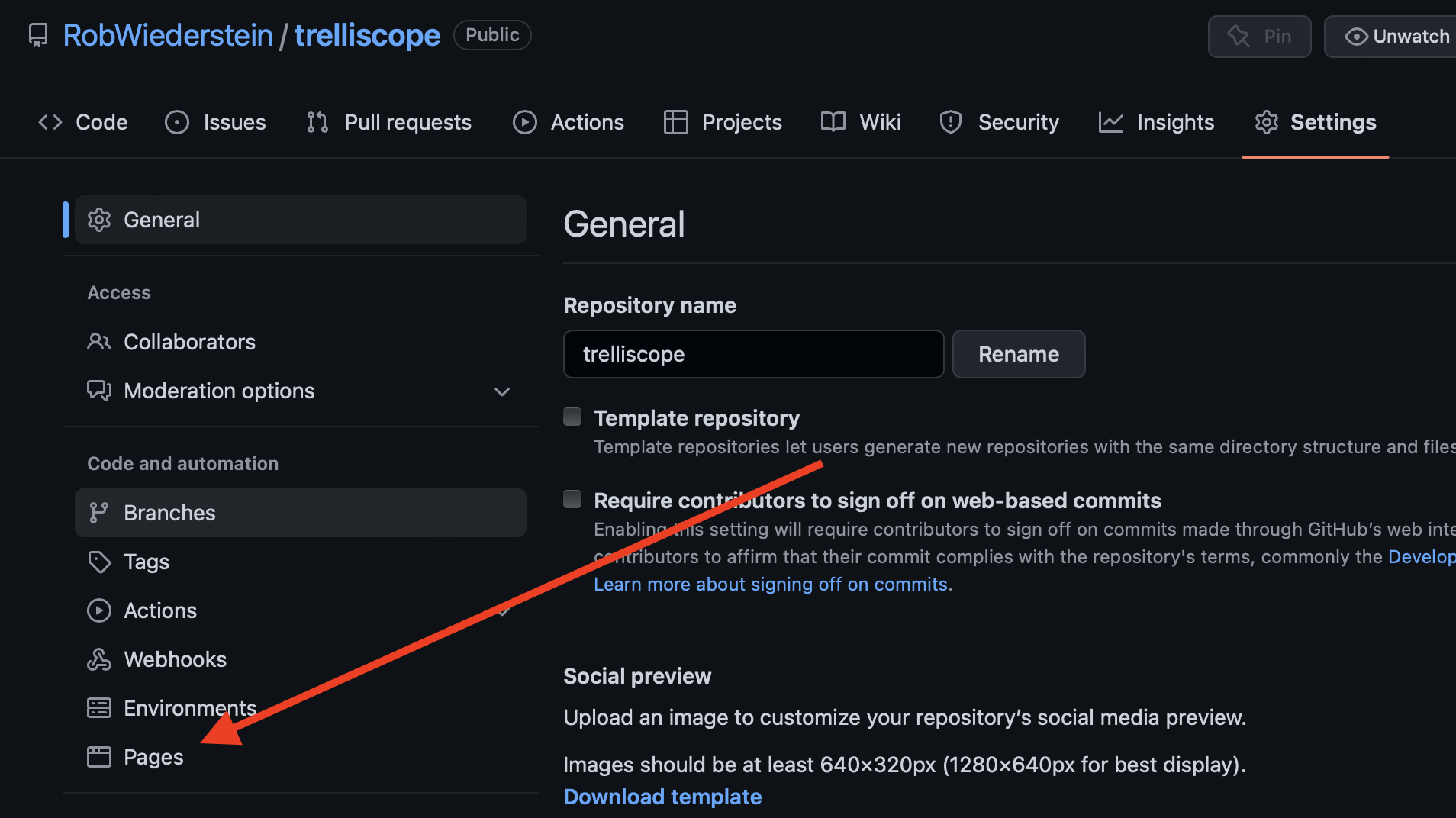Click into the Repository name text field

(754, 354)
